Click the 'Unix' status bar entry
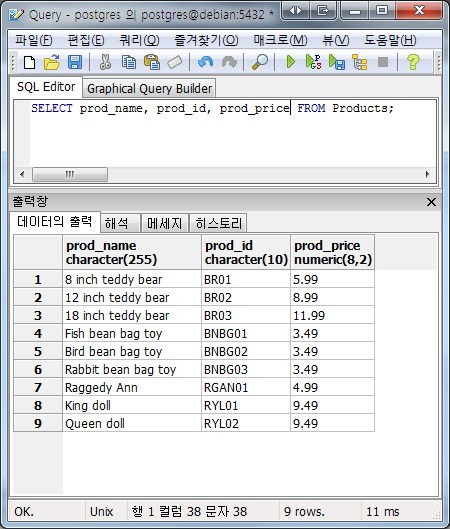The width and height of the screenshot is (450, 529). point(101,511)
